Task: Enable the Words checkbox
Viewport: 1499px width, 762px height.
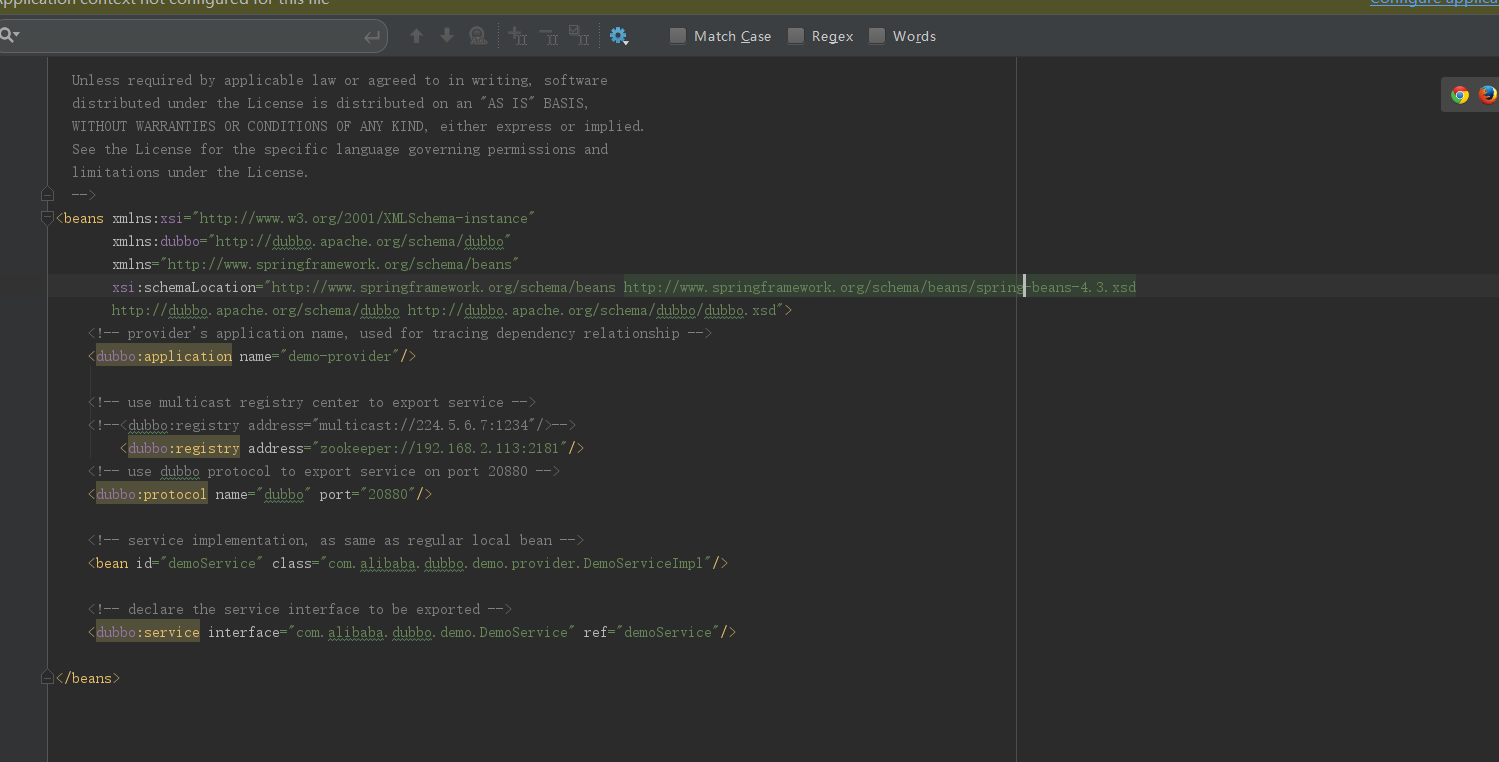Action: coord(877,36)
